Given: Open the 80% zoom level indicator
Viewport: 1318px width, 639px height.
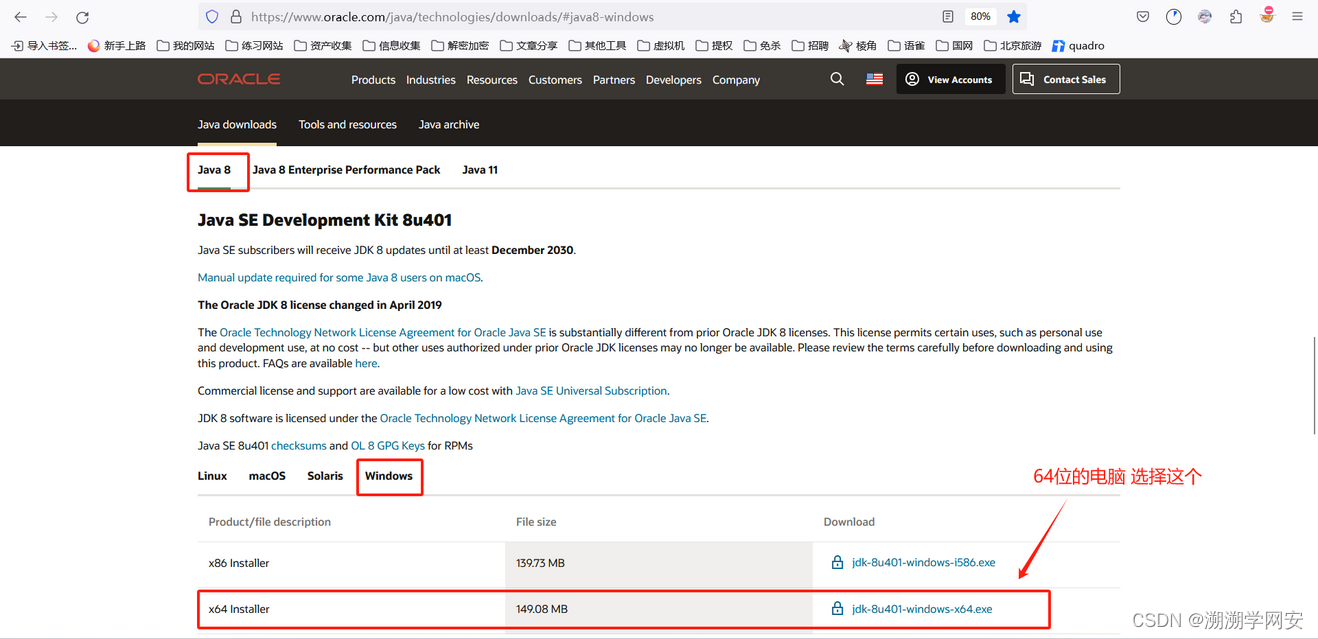Looking at the screenshot, I should tap(980, 17).
